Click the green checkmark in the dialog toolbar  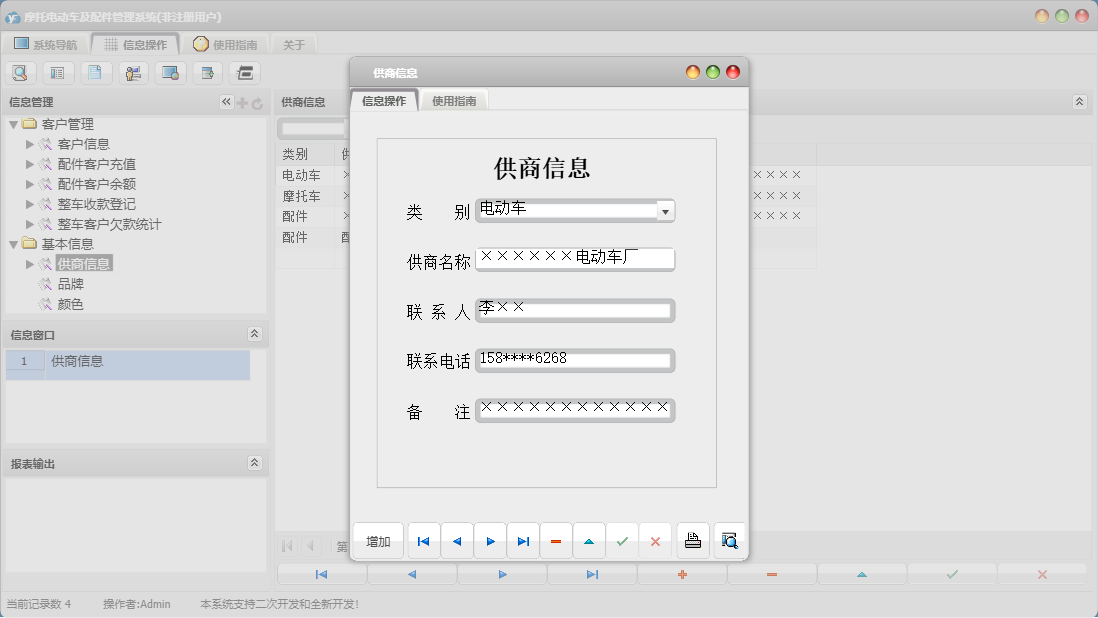pyautogui.click(x=622, y=541)
